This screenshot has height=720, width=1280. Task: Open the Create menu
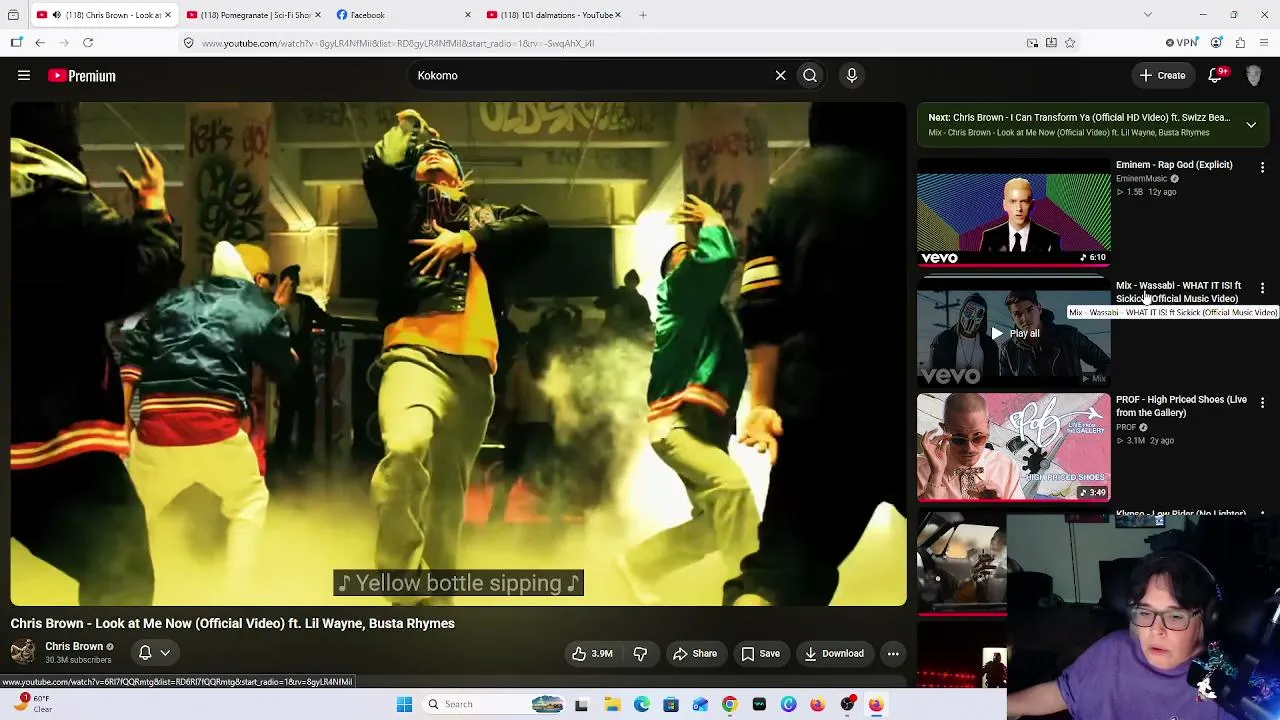[1162, 75]
